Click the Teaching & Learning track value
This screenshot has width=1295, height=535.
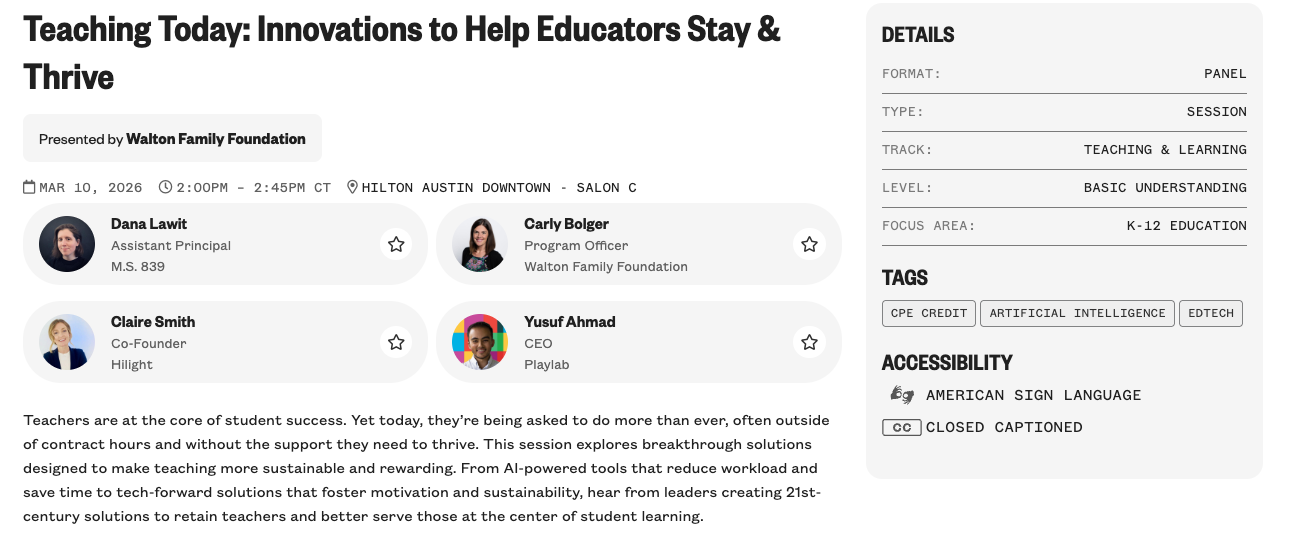[x=1165, y=150]
